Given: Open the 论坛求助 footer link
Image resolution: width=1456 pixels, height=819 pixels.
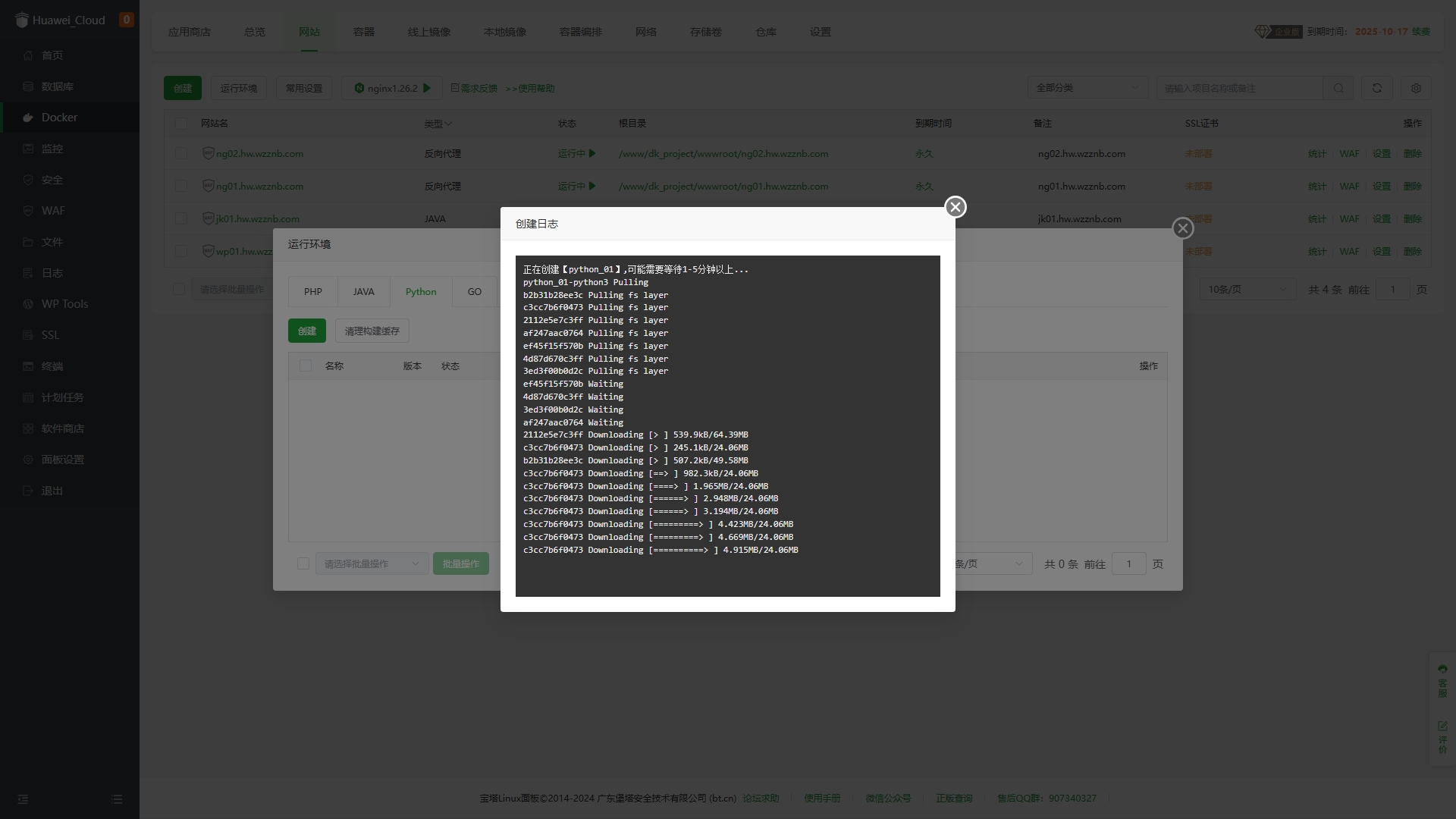Looking at the screenshot, I should coord(761,798).
